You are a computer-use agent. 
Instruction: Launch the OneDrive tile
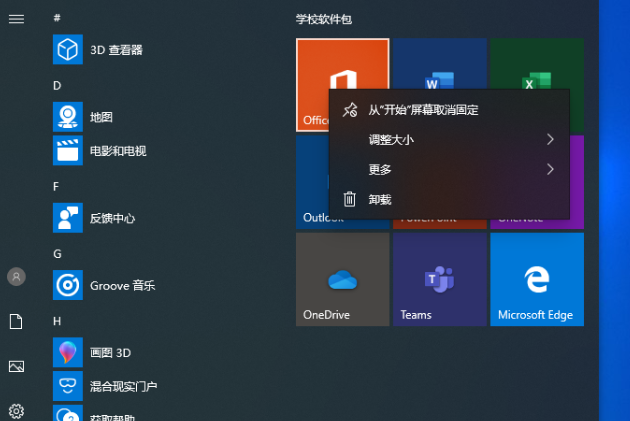(343, 280)
